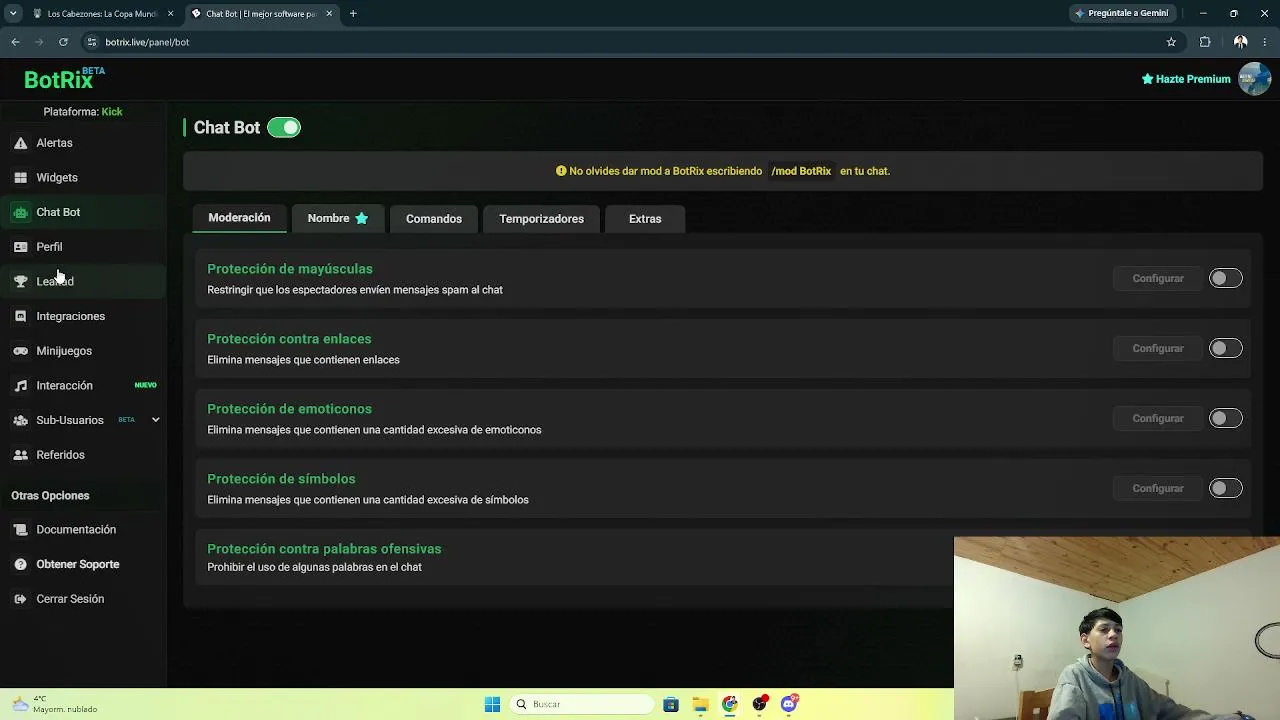Click Pregúntale a Gemini button
This screenshot has width=1280, height=720.
pos(1120,14)
